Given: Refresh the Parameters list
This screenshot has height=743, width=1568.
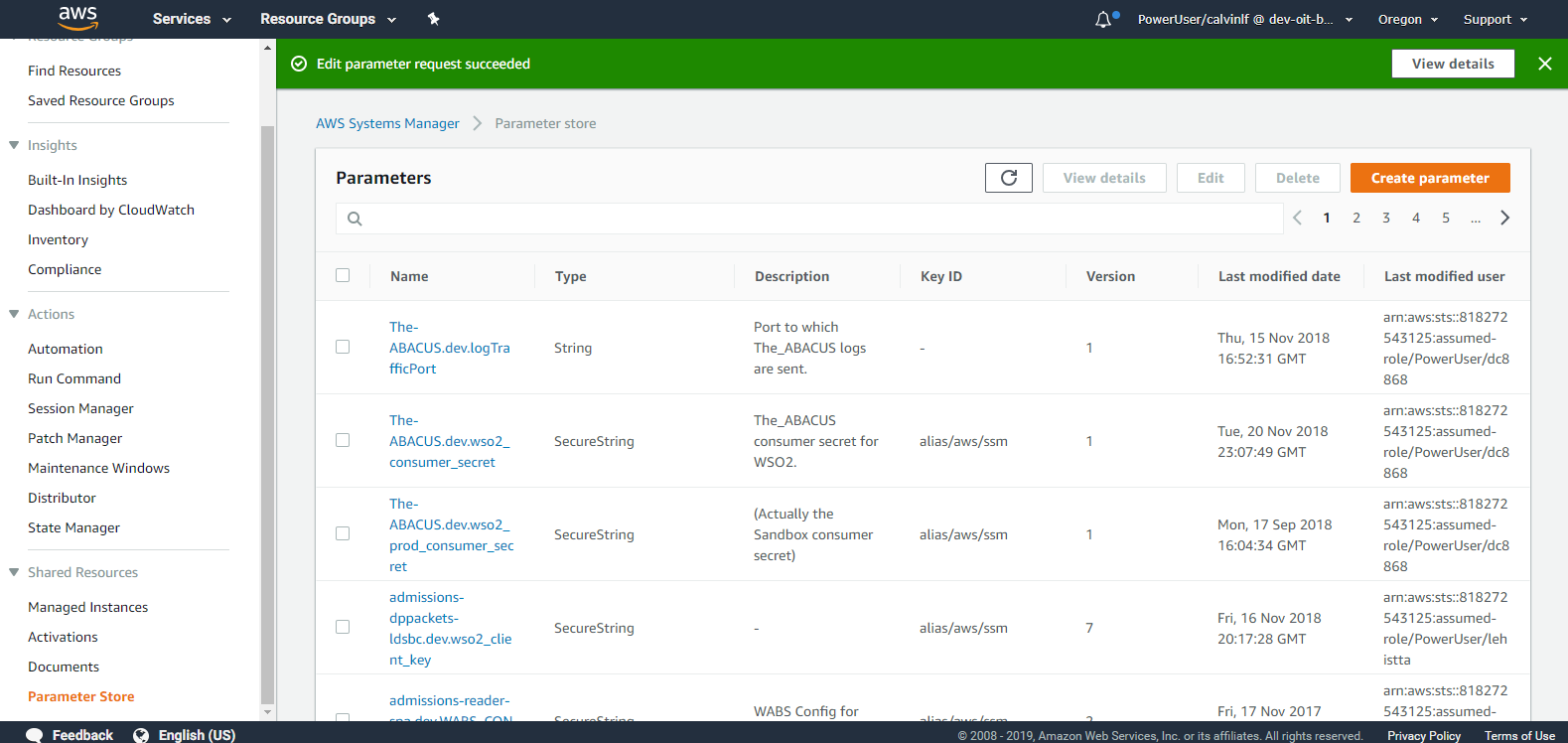Looking at the screenshot, I should click(1009, 178).
